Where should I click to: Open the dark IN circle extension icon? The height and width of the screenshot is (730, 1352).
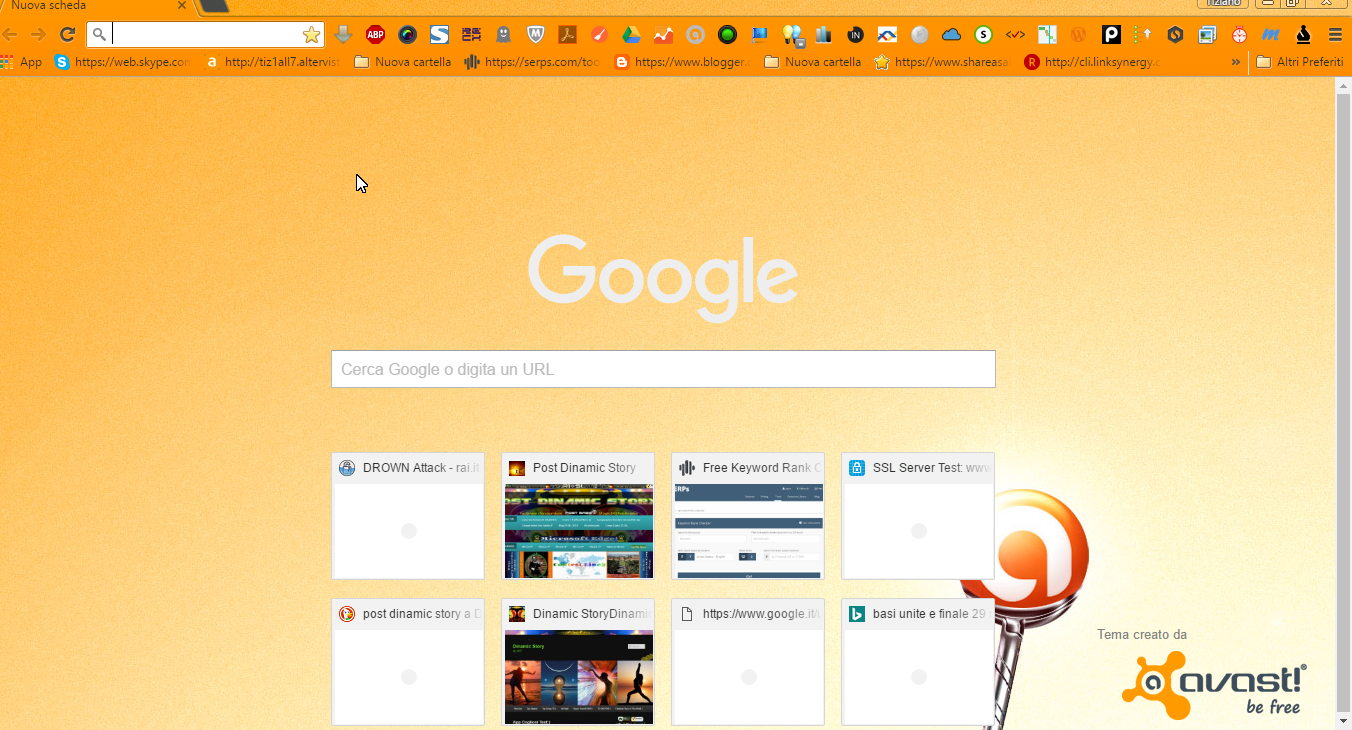tap(855, 35)
